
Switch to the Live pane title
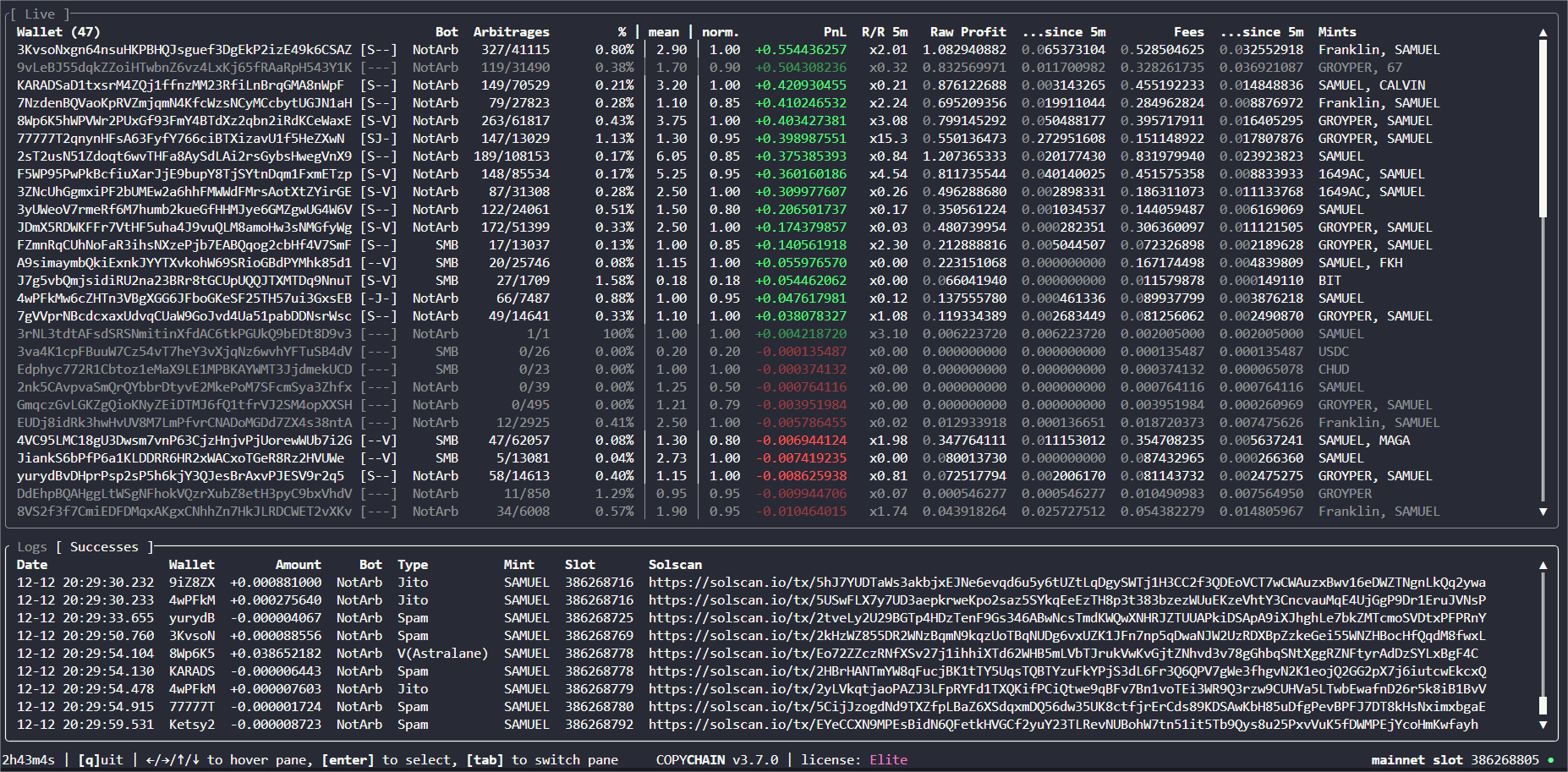pyautogui.click(x=40, y=14)
